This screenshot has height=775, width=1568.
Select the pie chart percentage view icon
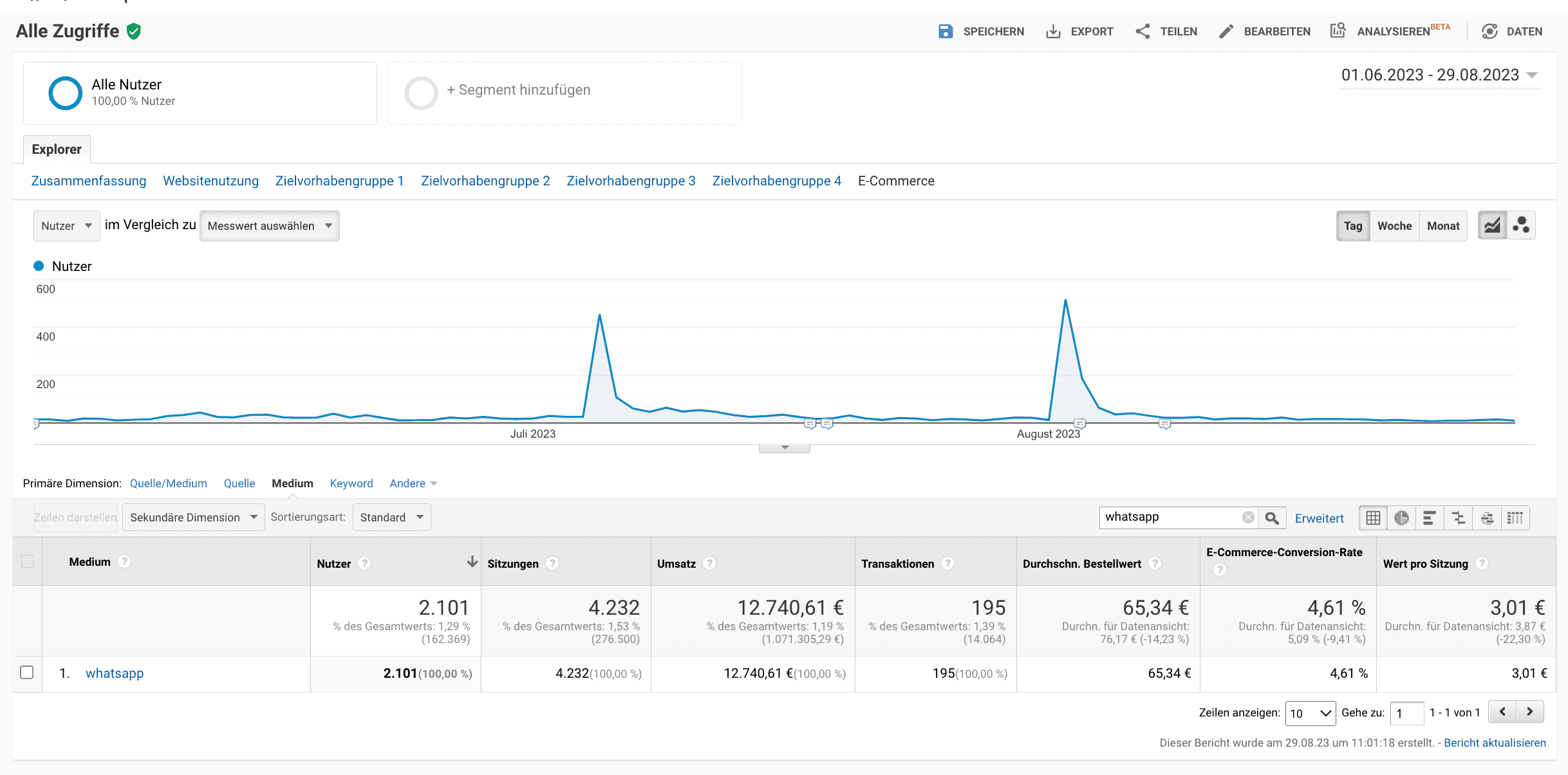(1401, 518)
